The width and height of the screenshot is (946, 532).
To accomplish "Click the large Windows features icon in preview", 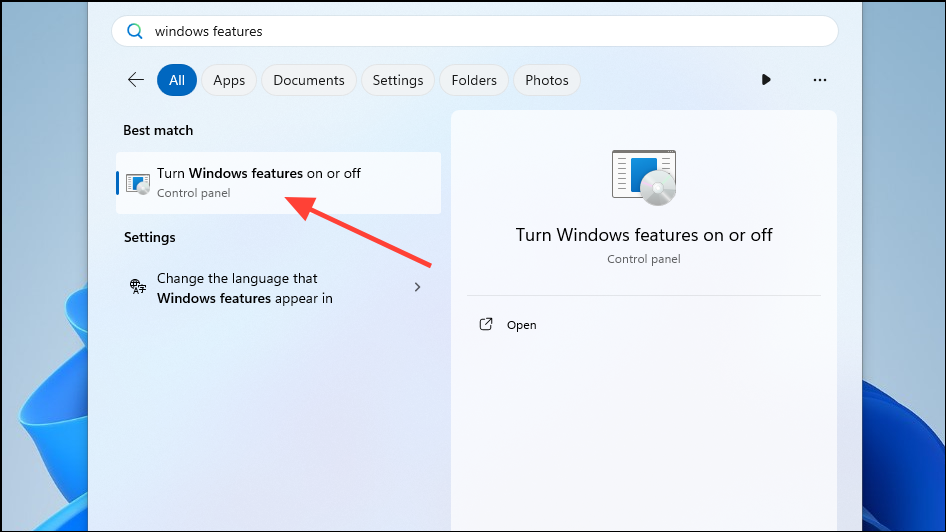I will click(644, 177).
